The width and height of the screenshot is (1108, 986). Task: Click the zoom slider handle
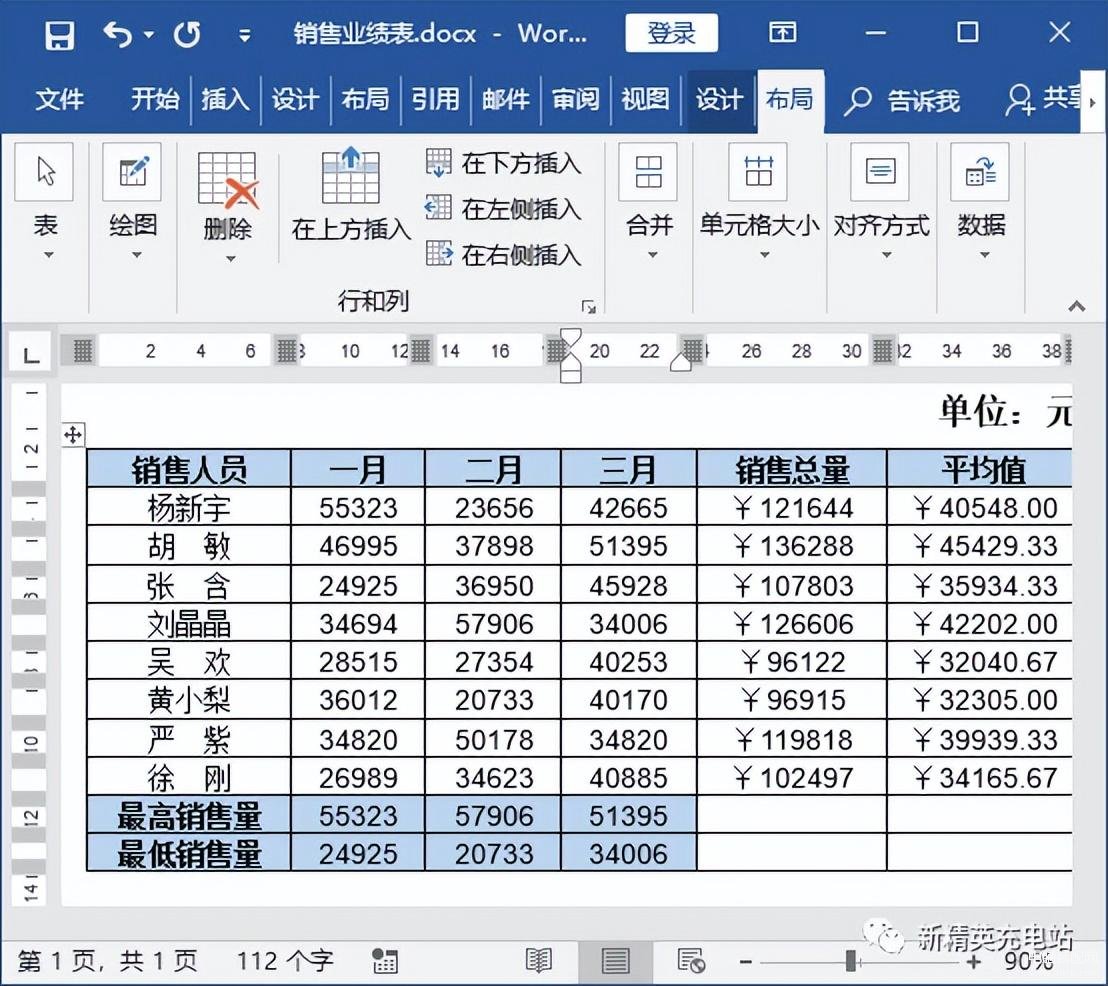click(851, 961)
